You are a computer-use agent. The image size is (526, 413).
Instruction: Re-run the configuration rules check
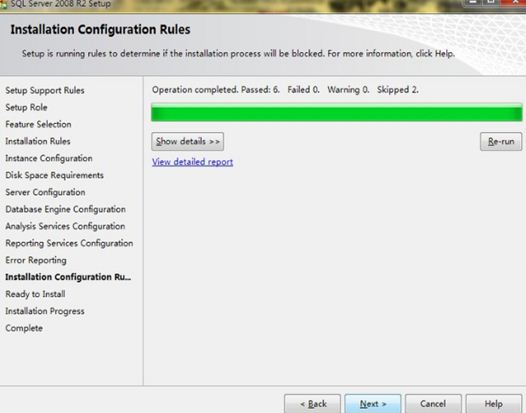(501, 142)
